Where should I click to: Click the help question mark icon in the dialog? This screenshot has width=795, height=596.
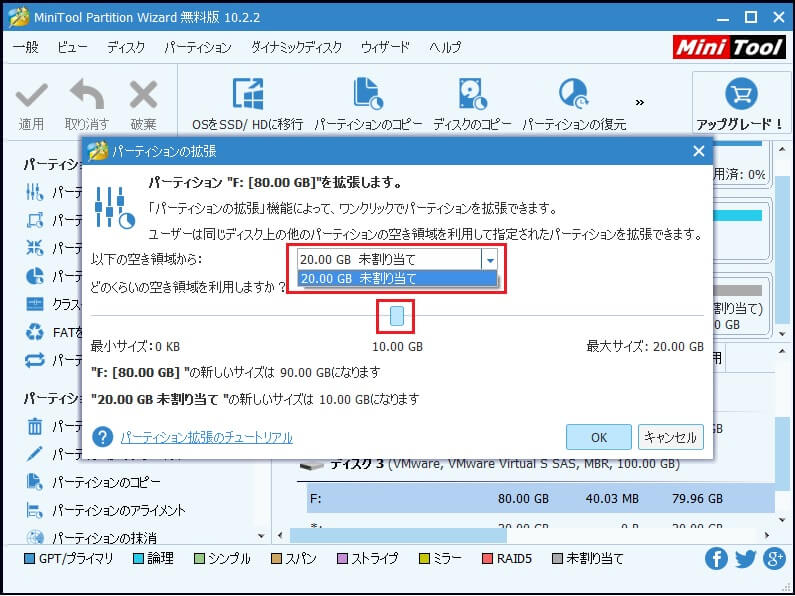click(x=102, y=437)
